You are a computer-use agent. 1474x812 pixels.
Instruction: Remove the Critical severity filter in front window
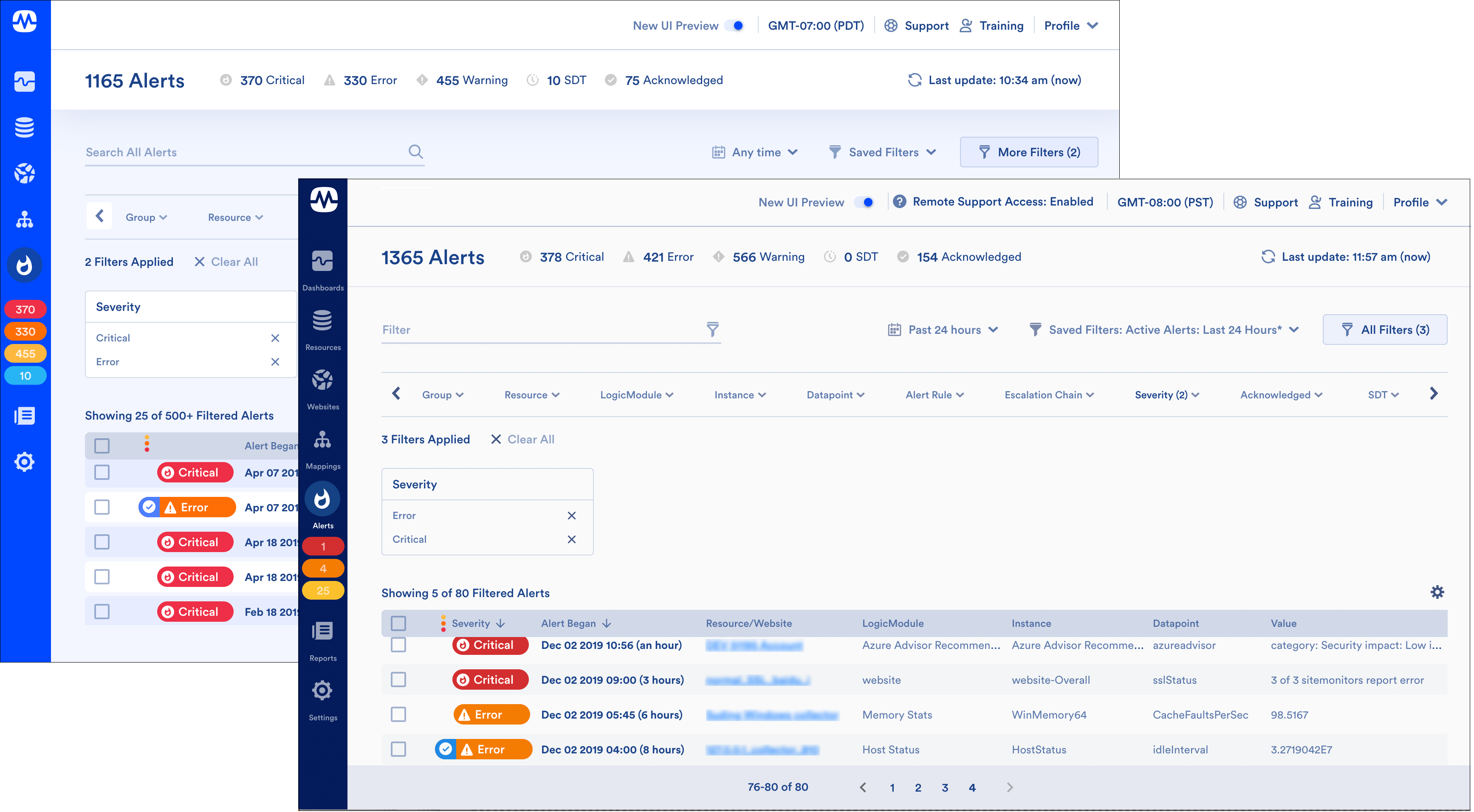572,540
